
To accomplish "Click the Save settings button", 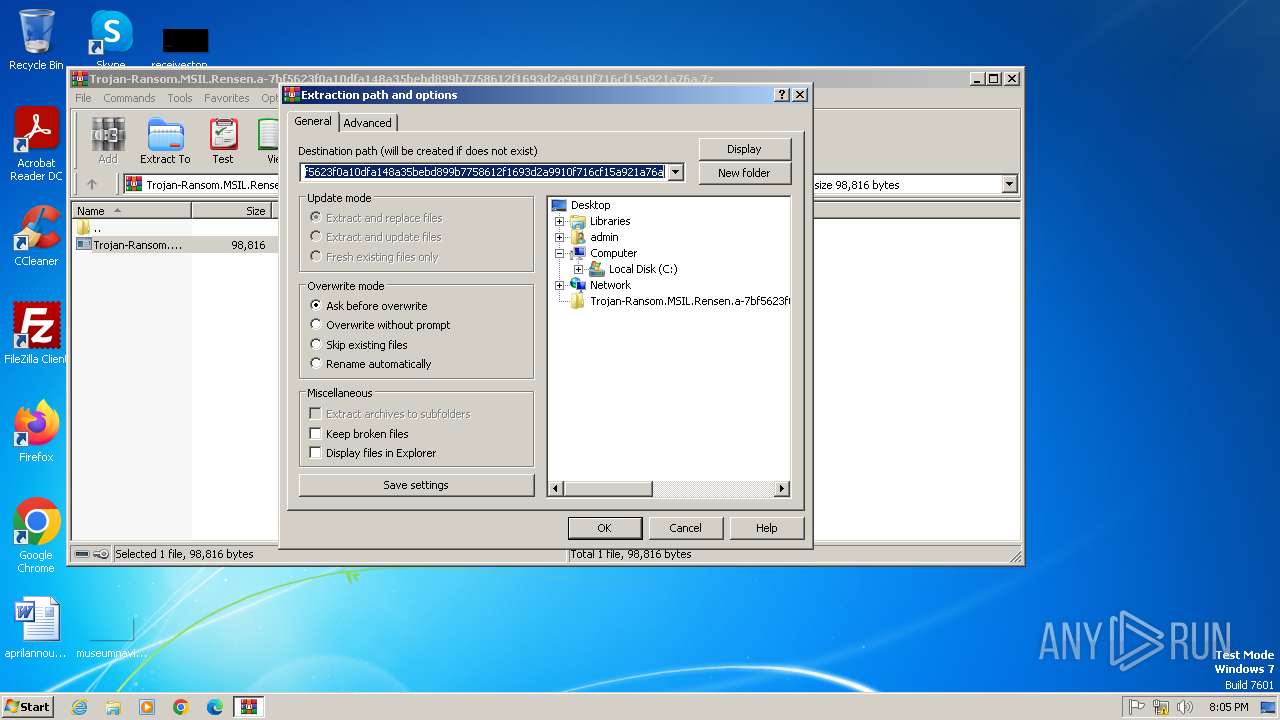I will pyautogui.click(x=416, y=485).
